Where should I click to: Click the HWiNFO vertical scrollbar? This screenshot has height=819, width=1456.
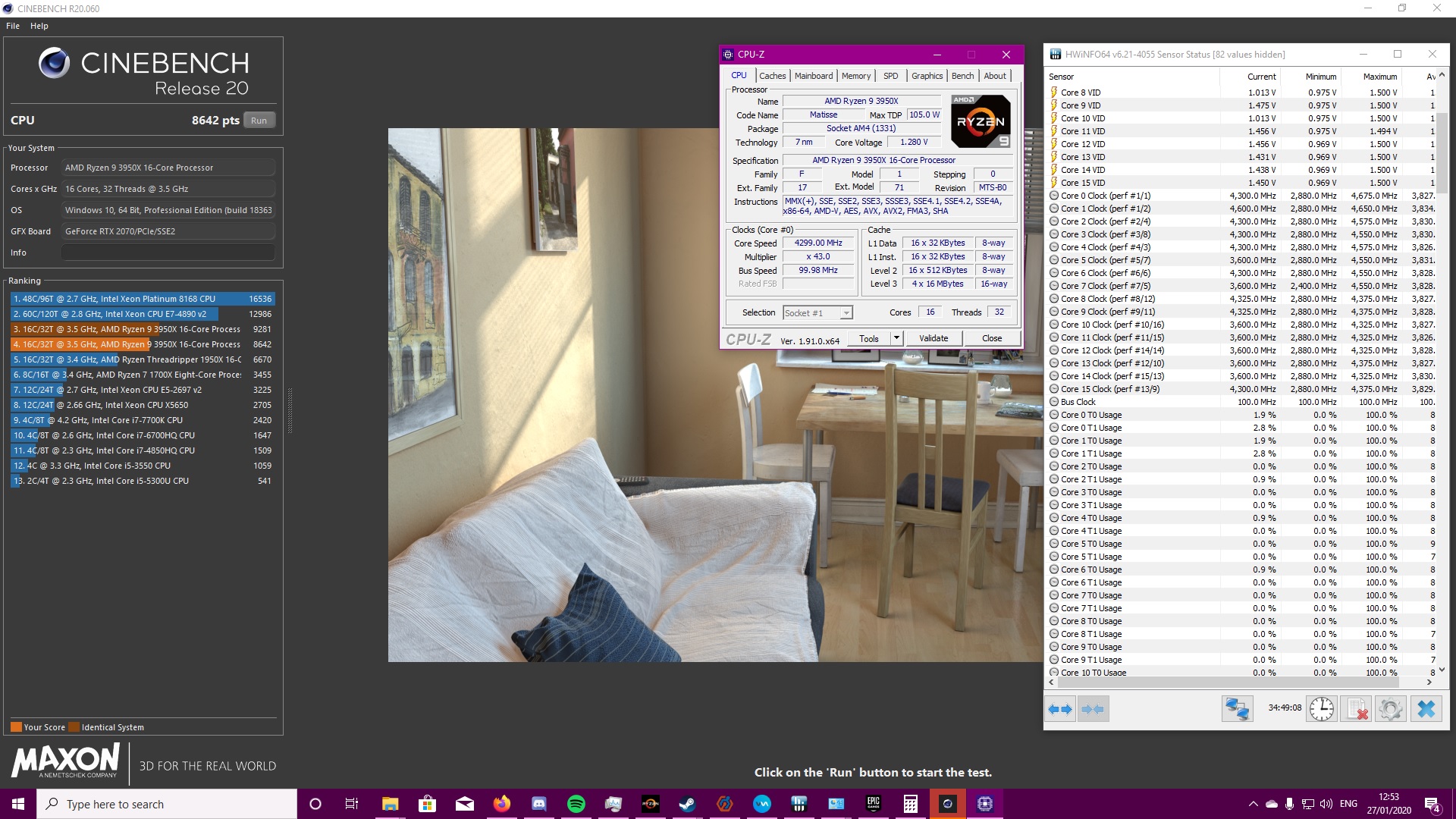(1442, 152)
